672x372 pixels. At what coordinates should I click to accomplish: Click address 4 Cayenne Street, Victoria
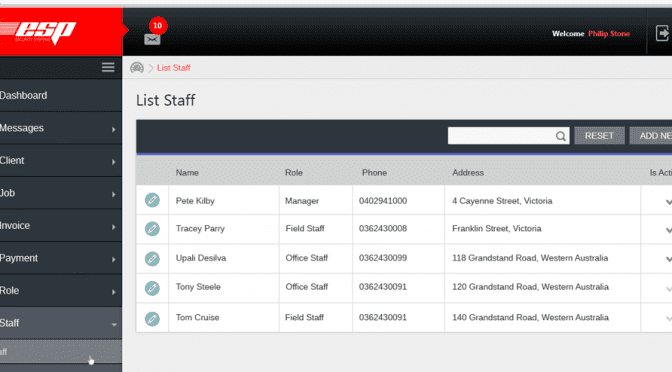[x=502, y=201]
